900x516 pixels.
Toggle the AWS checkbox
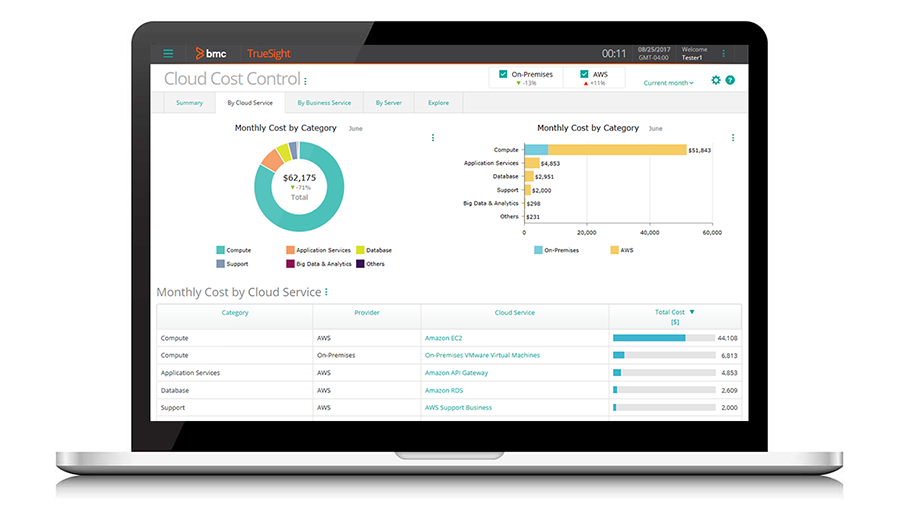584,74
